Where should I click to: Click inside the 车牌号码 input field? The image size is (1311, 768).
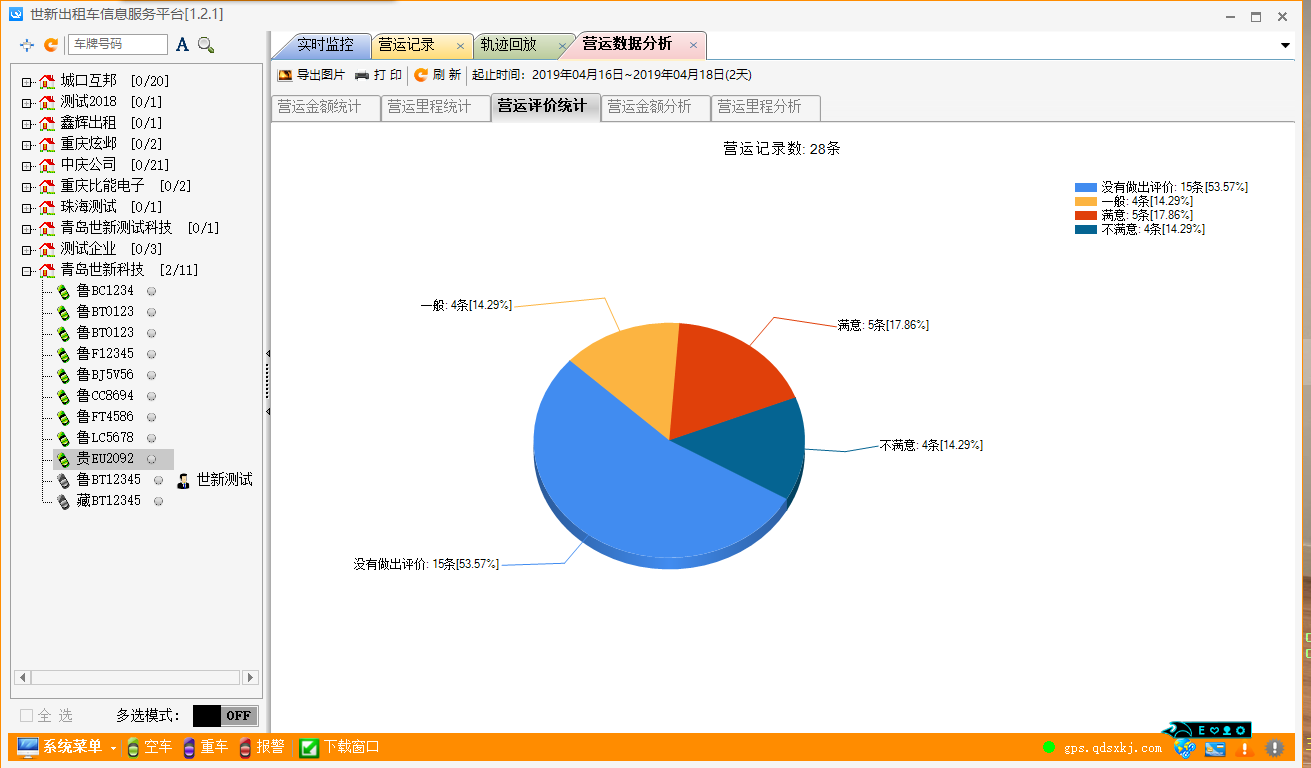pos(119,45)
